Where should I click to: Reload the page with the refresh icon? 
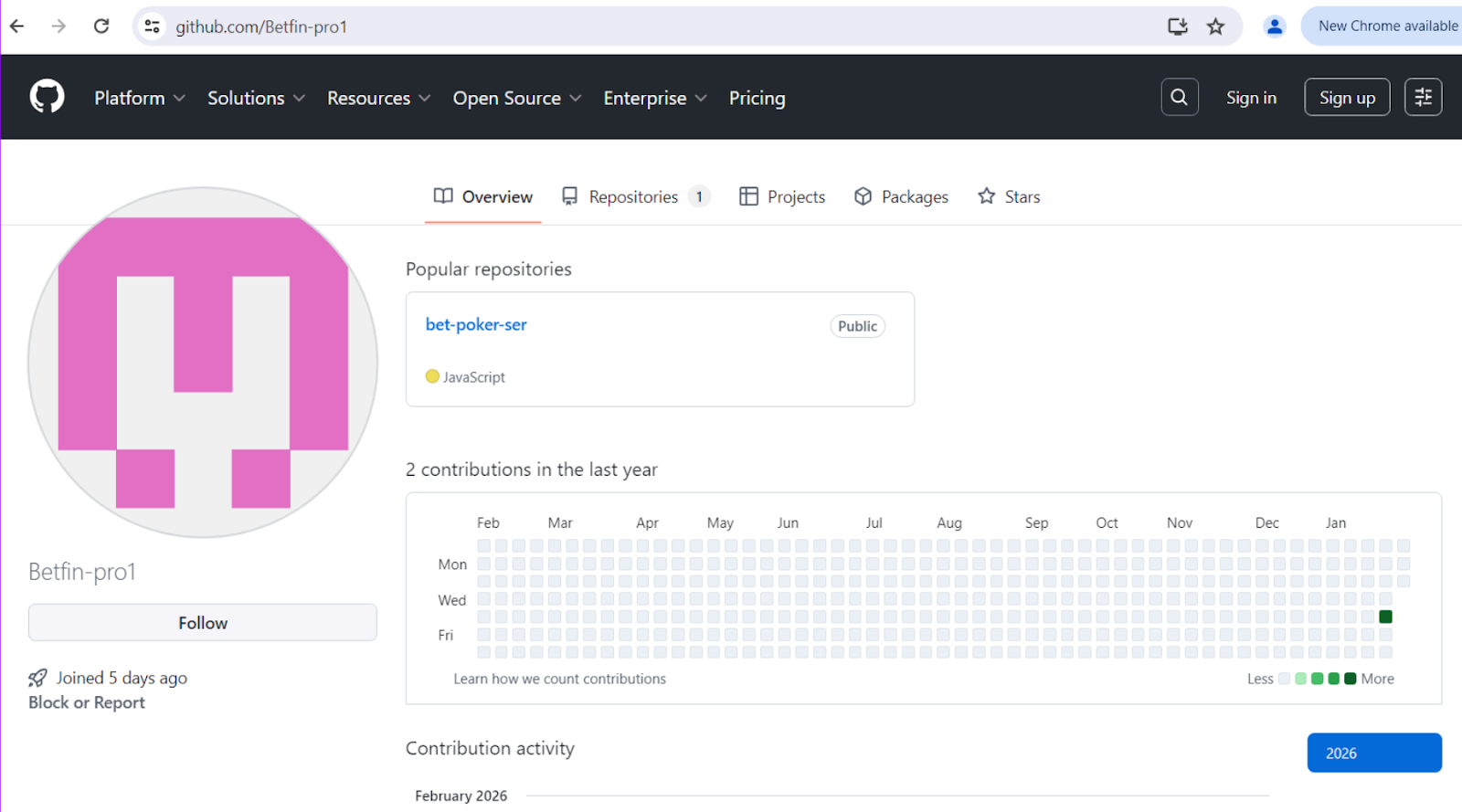[x=101, y=26]
